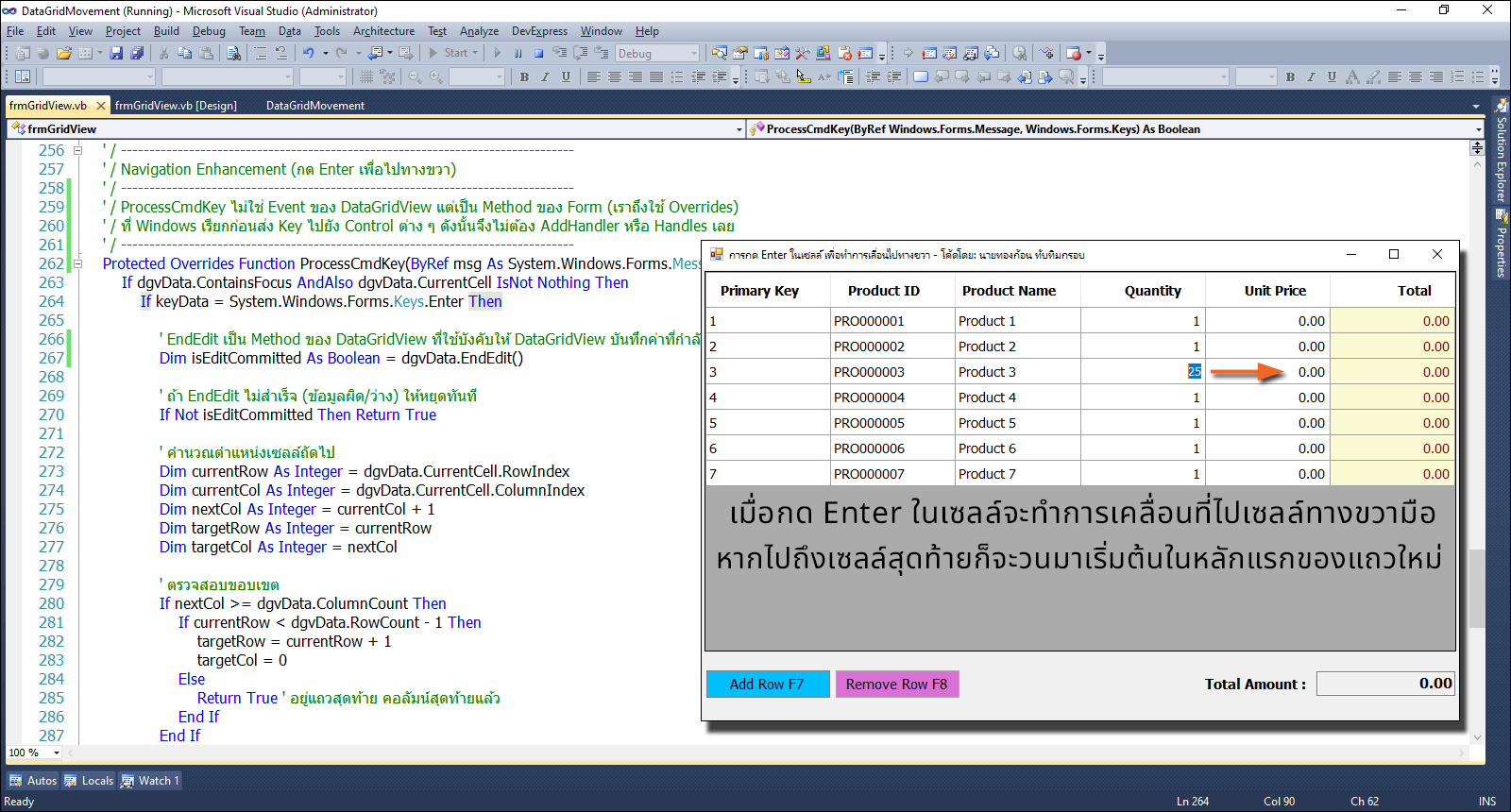
Task: Click the form window's title bar icon
Action: (717, 254)
